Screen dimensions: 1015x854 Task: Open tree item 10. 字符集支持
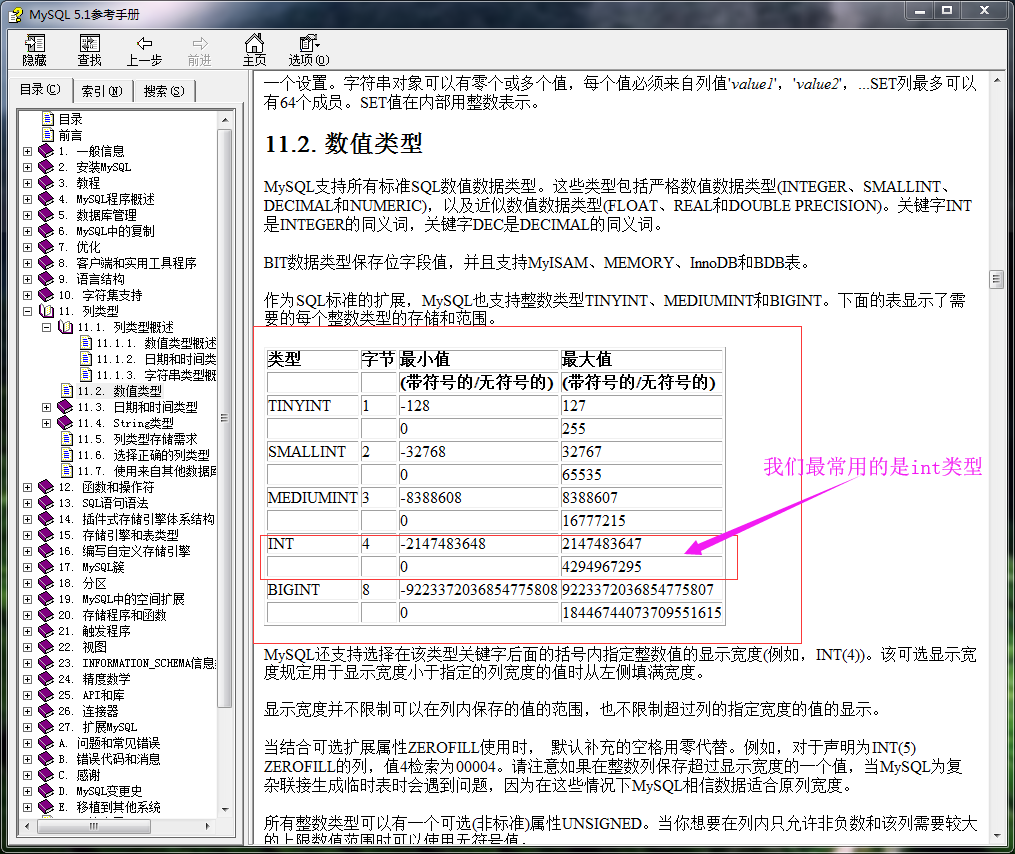100,295
